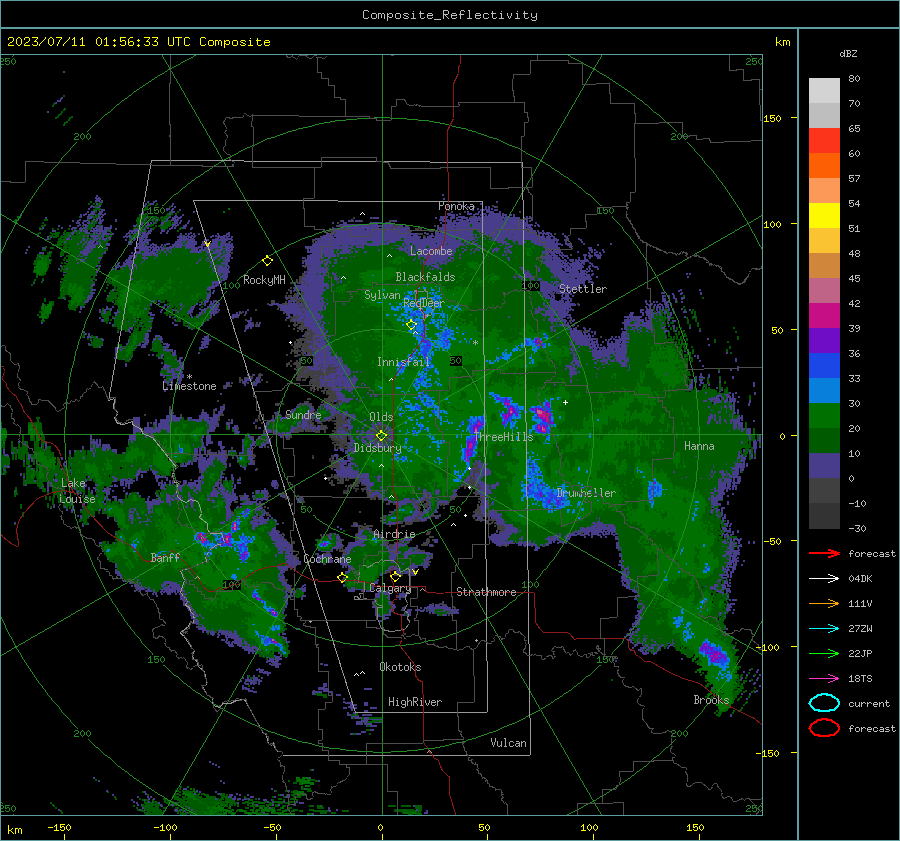Click the magenta 42 dBZ color swatch
This screenshot has height=841, width=900.
pyautogui.click(x=824, y=316)
